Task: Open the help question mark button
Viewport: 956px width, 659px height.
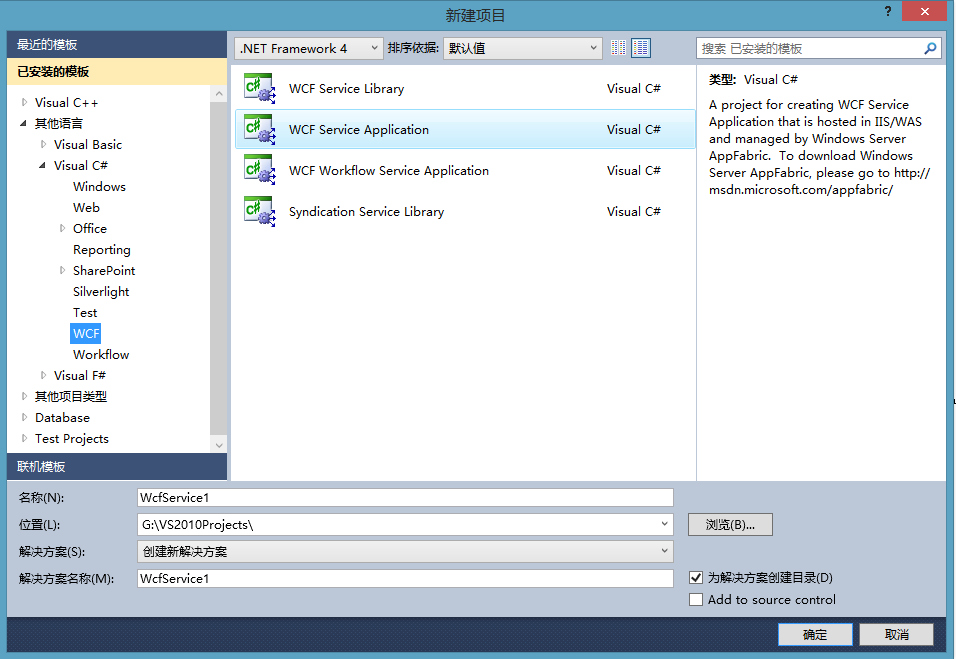Action: [x=888, y=12]
